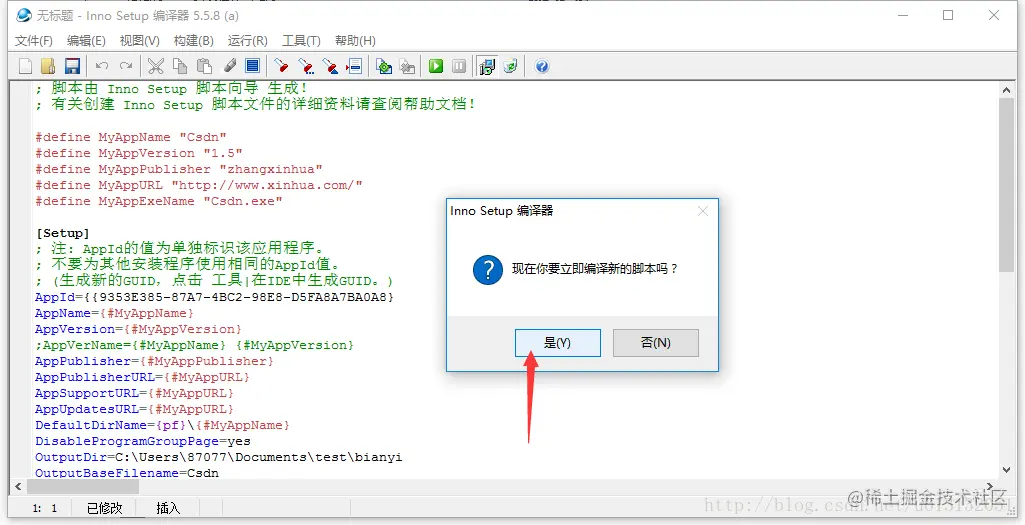The height and width of the screenshot is (525, 1025).
Task: Click the OutputDir path line
Action: click(219, 458)
